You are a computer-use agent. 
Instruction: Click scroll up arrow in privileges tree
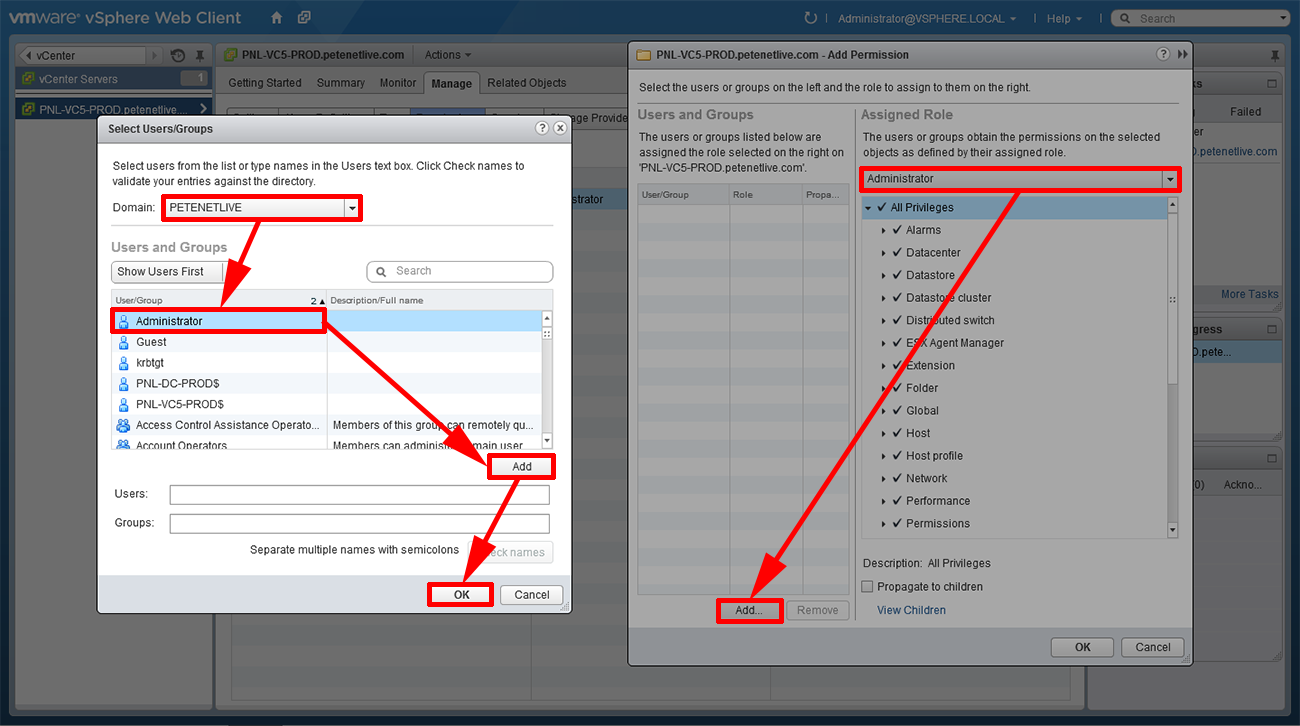tap(1172, 205)
